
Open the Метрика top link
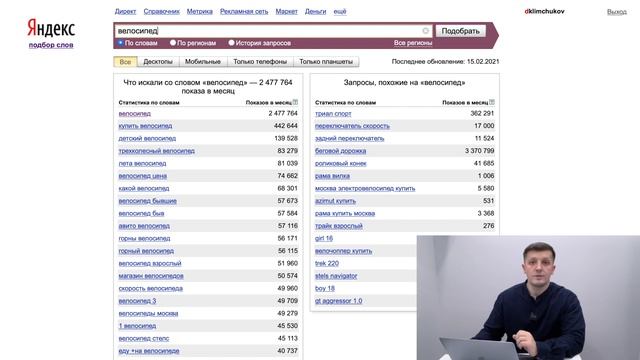[x=200, y=11]
